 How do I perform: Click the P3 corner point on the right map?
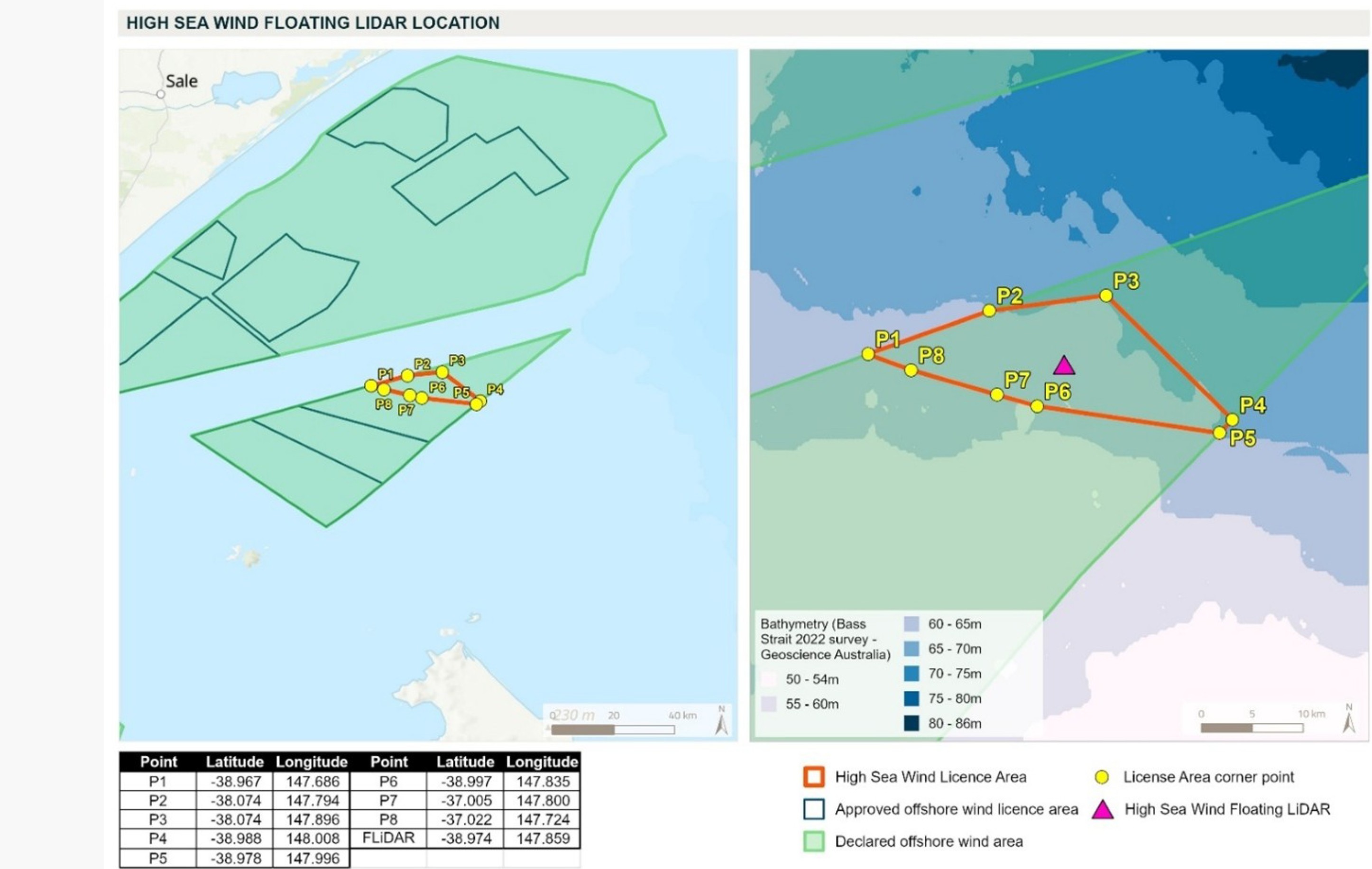pos(1106,295)
